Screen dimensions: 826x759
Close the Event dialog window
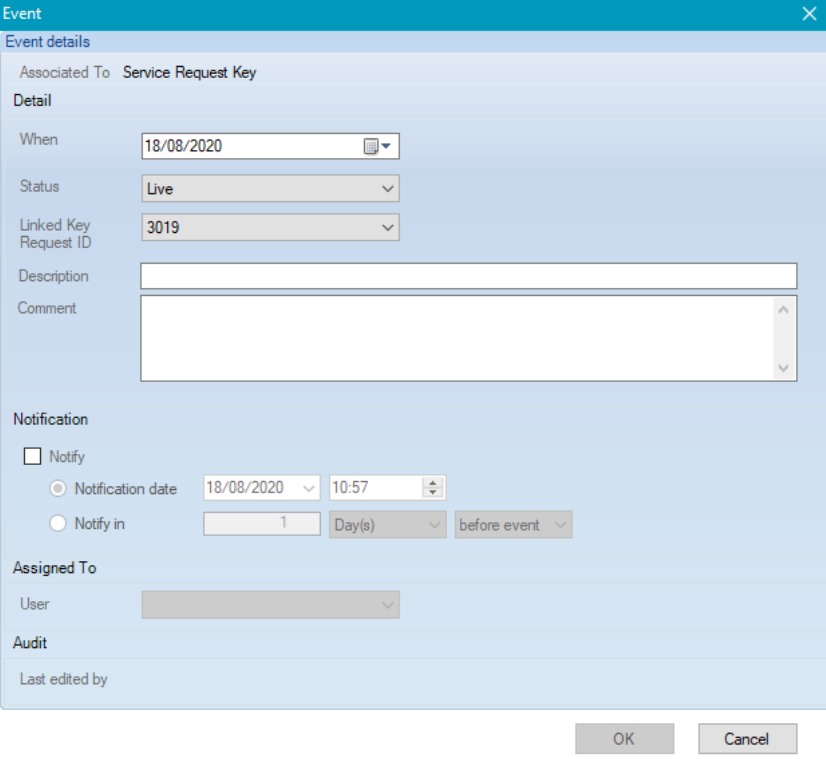pyautogui.click(x=809, y=14)
